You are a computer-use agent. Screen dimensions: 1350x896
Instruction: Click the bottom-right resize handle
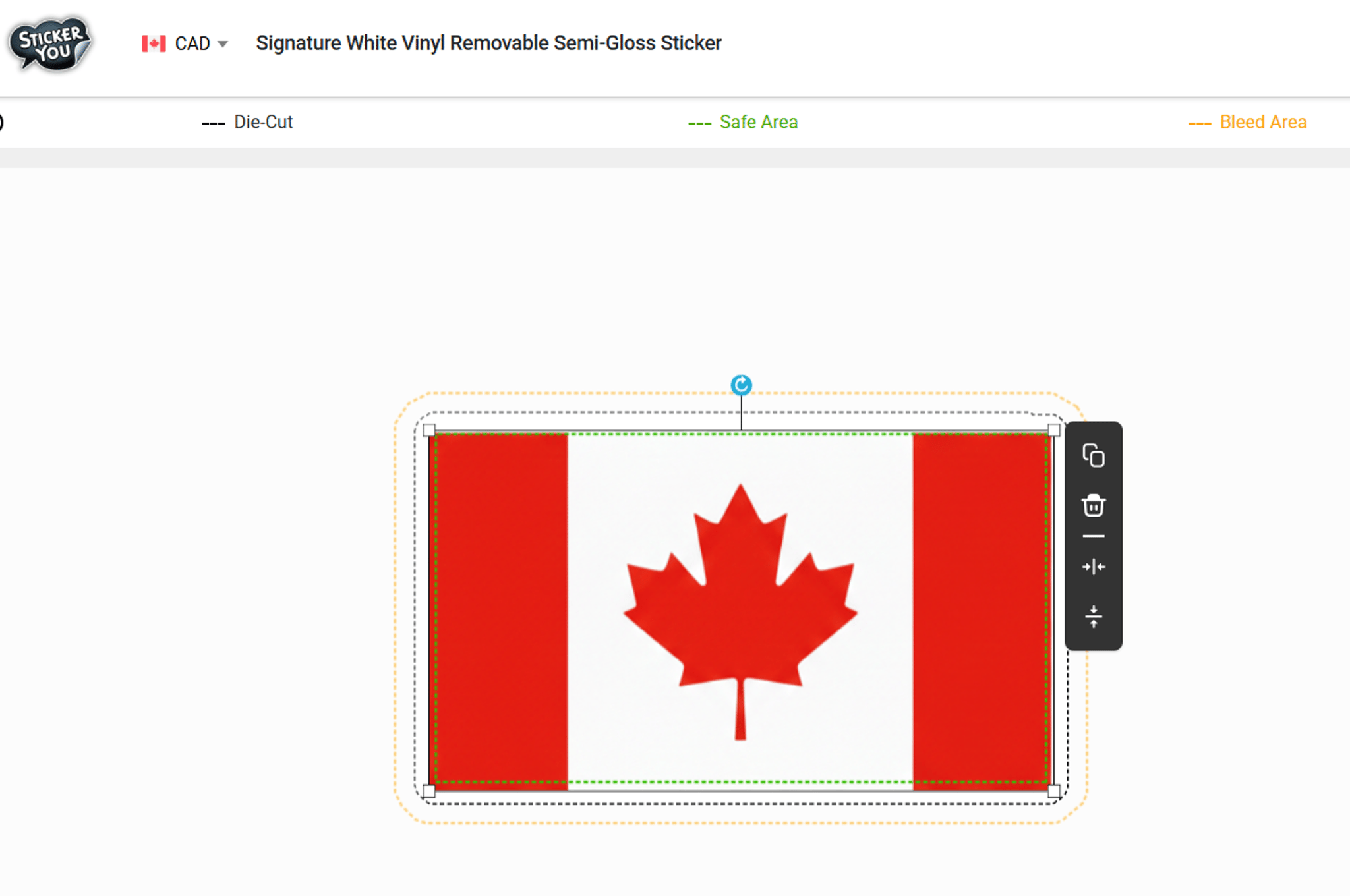tap(1053, 791)
